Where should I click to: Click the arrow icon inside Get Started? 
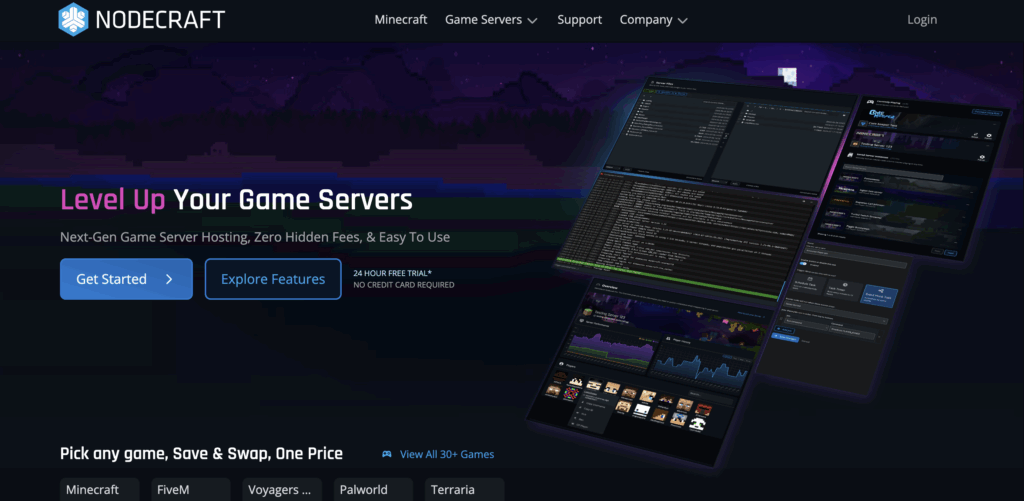(x=169, y=279)
